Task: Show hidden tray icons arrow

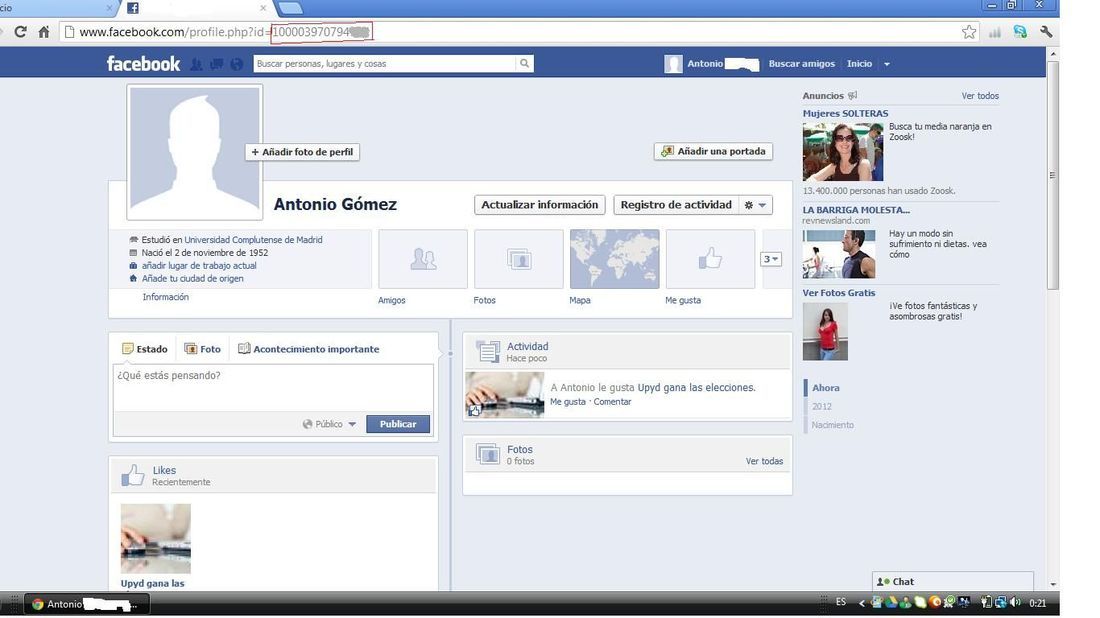Action: point(861,603)
